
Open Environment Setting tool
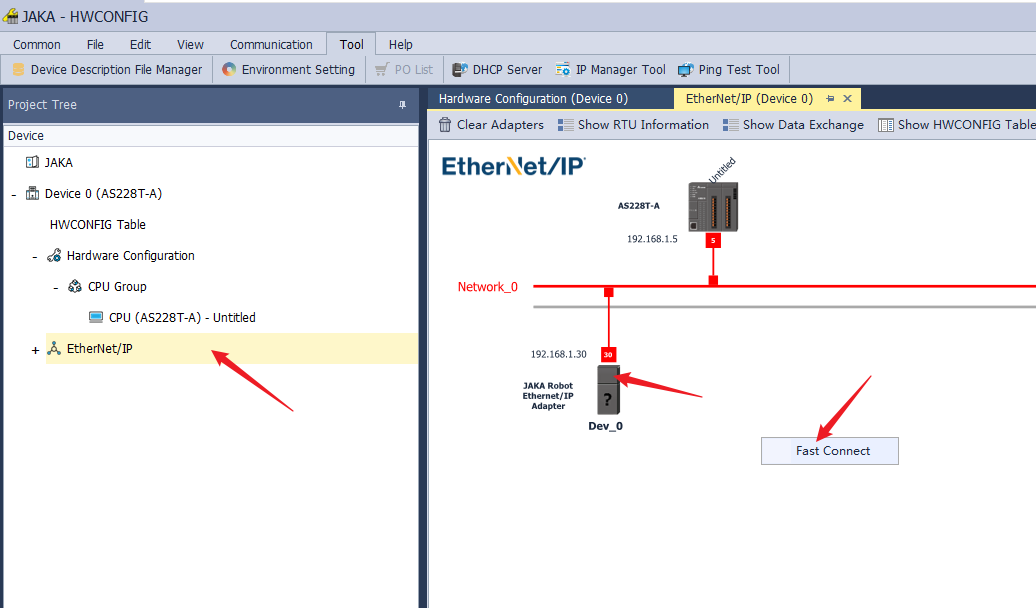[288, 70]
